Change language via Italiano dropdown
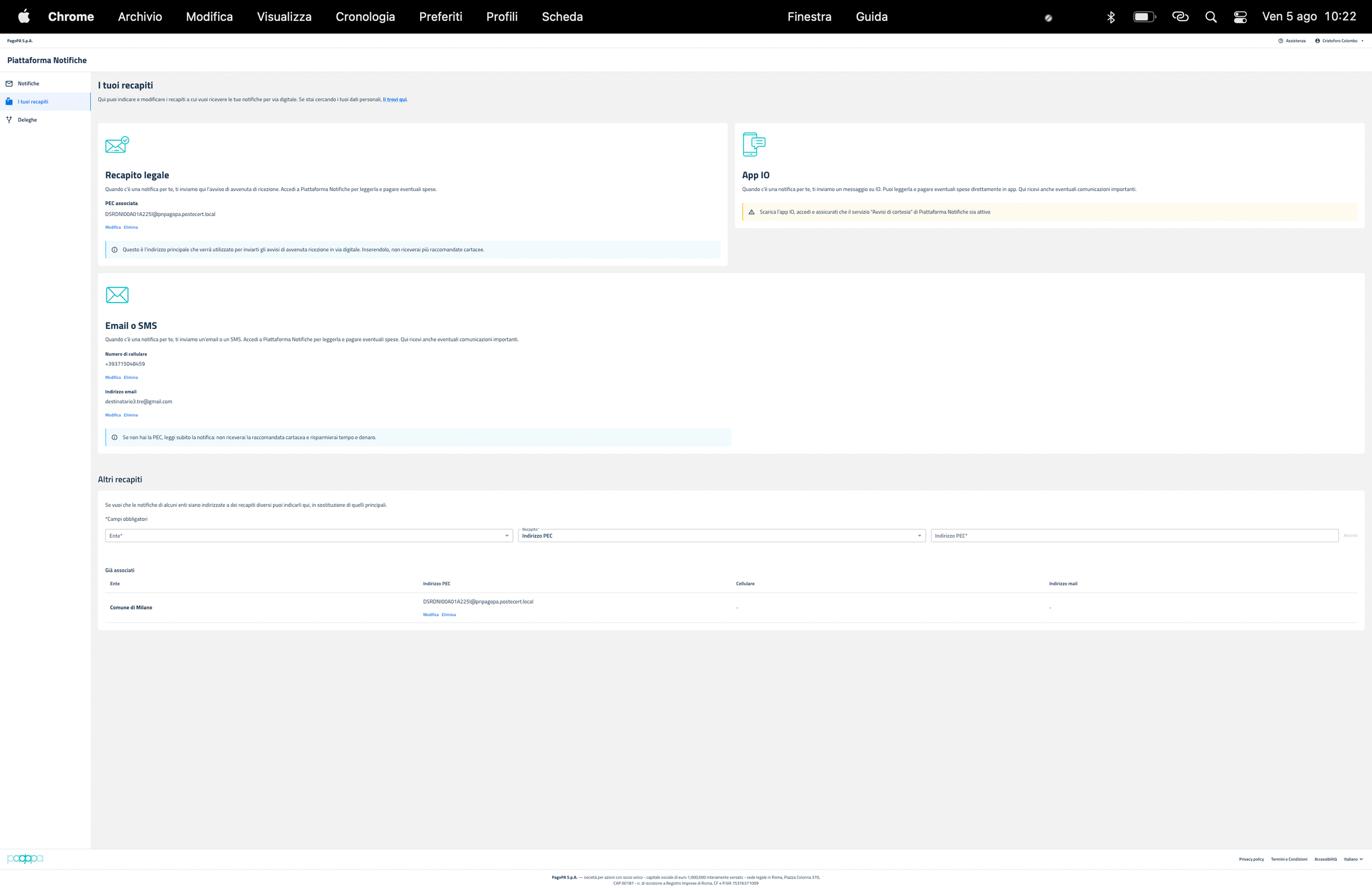1372x891 pixels. [x=1353, y=860]
